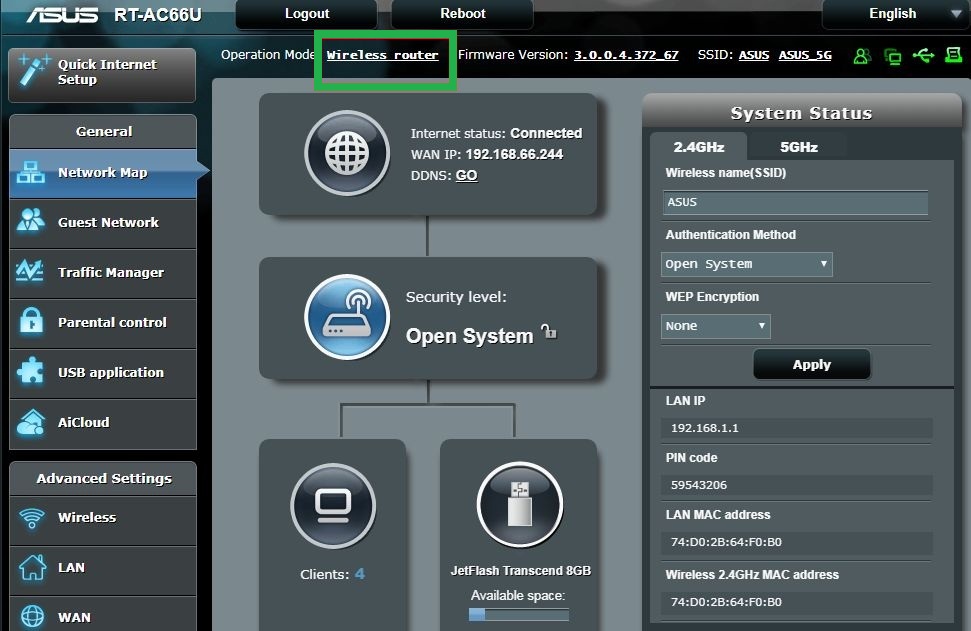Click the Reboot button

(x=463, y=14)
